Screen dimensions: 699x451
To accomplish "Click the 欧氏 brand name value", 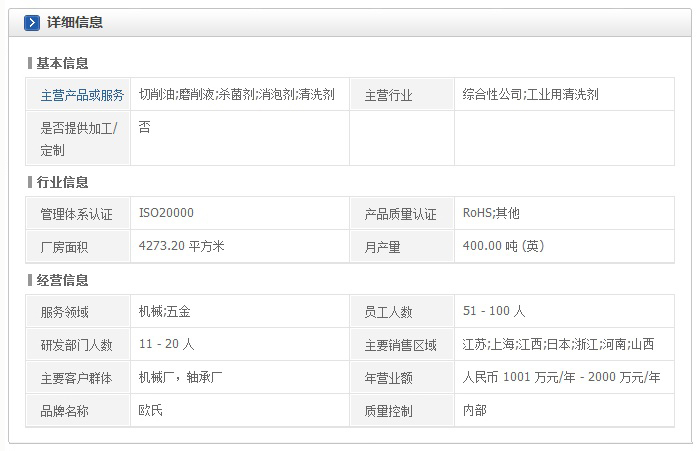I will pos(151,410).
